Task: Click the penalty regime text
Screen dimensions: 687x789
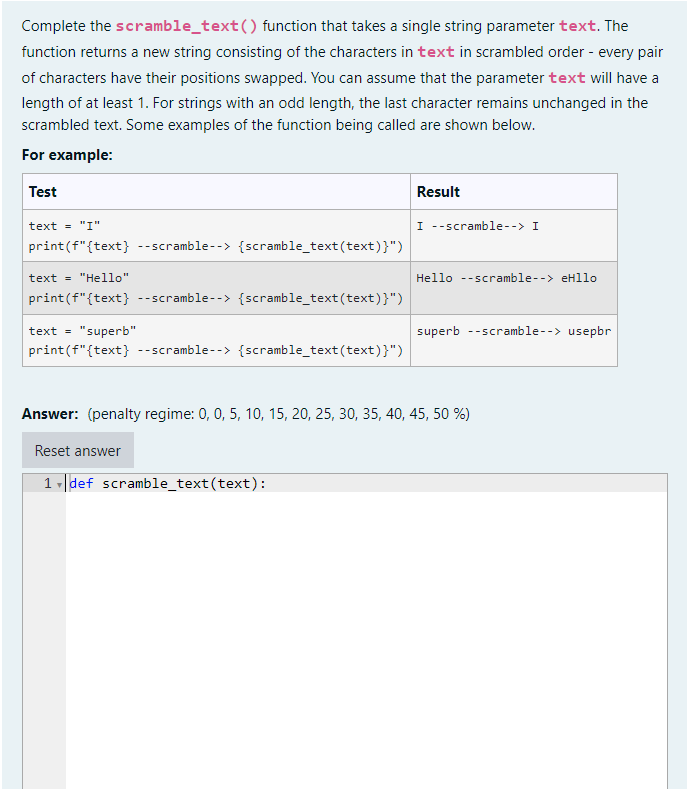Action: pos(279,414)
